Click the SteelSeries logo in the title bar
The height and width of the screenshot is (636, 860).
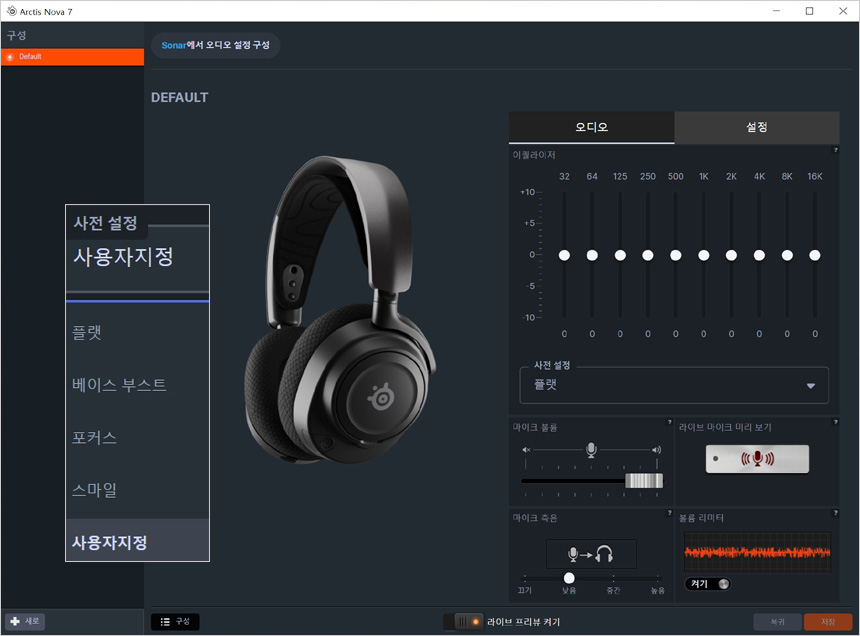coord(10,11)
